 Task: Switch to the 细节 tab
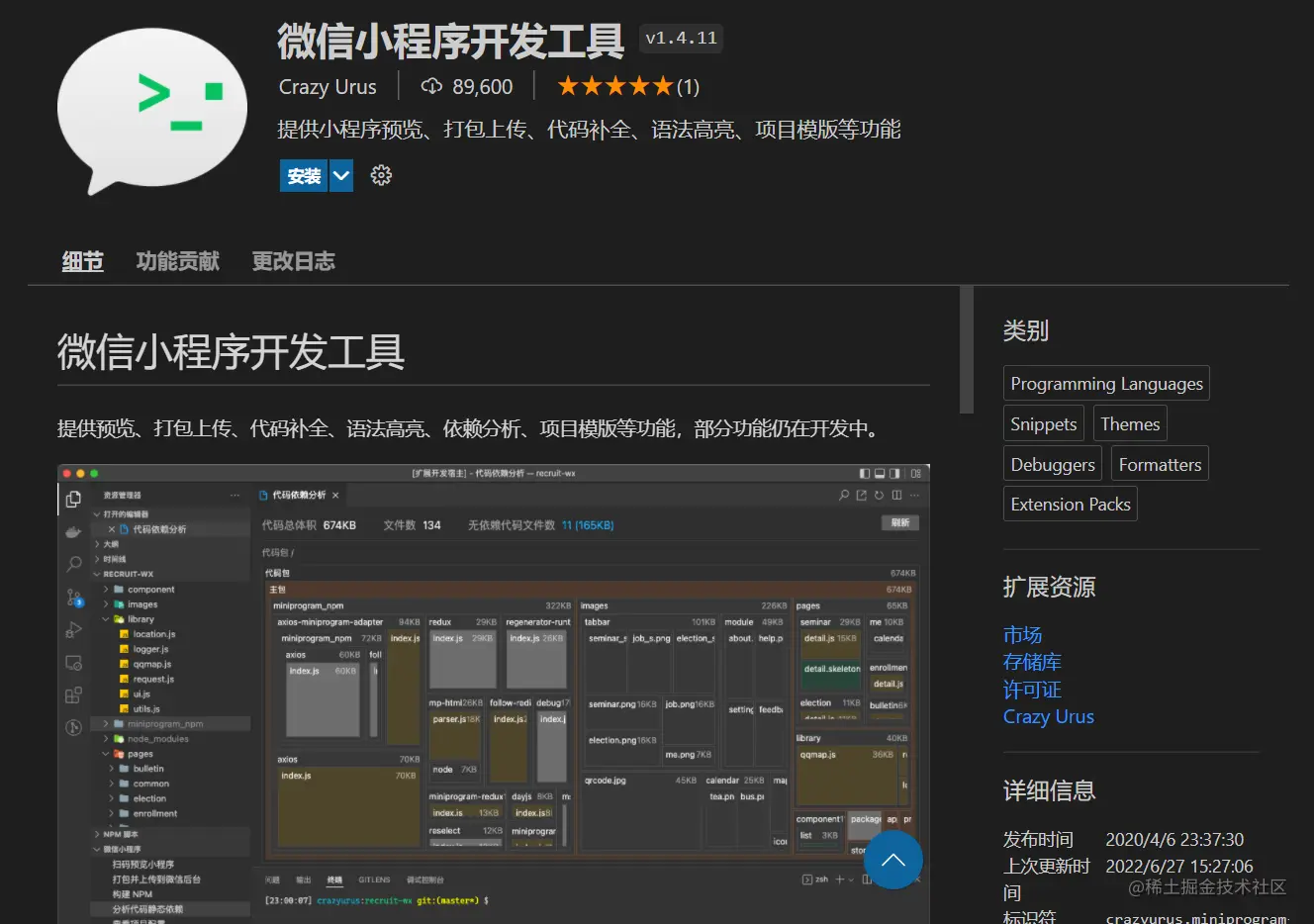[x=83, y=261]
